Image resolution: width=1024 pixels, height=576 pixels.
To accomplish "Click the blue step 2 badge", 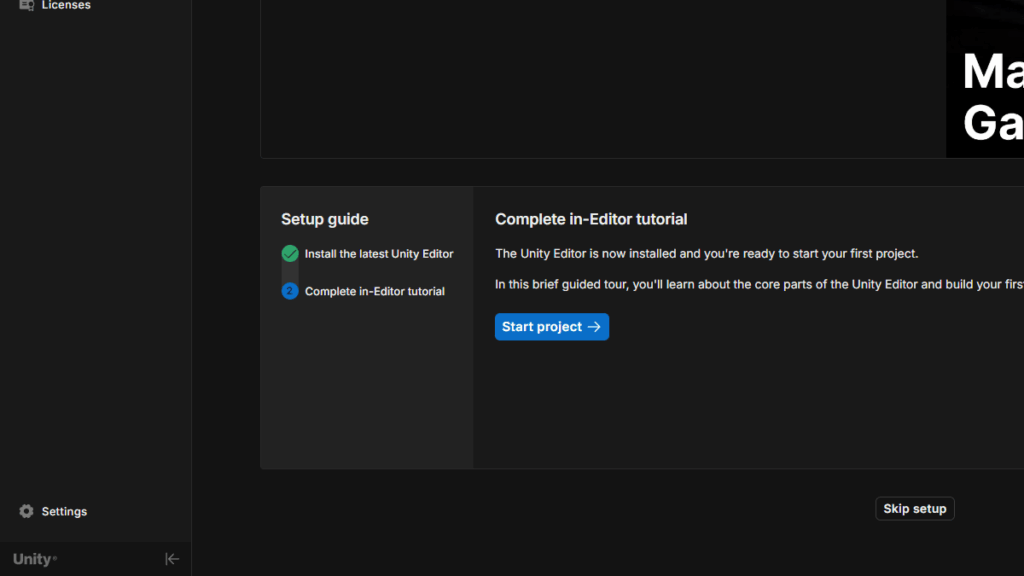I will pyautogui.click(x=290, y=291).
